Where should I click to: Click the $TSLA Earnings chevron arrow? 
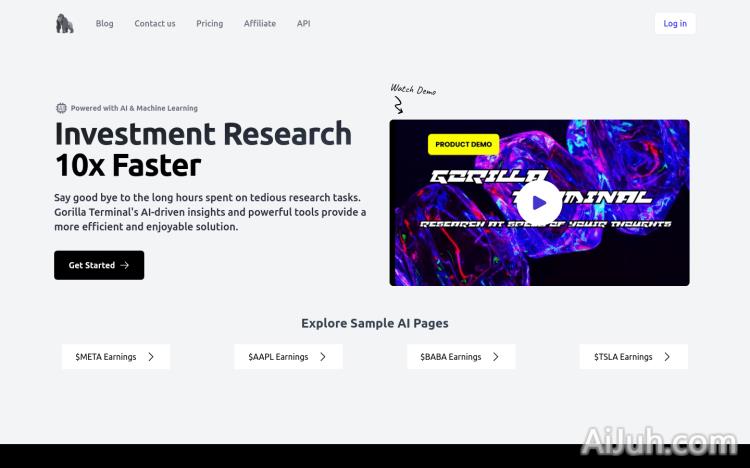coord(667,357)
